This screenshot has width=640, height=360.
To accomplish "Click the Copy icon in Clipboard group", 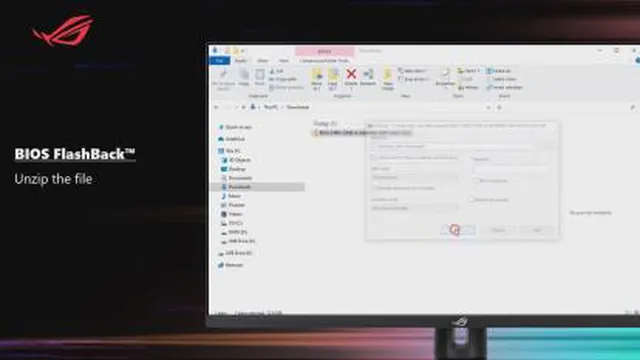I will [x=244, y=75].
